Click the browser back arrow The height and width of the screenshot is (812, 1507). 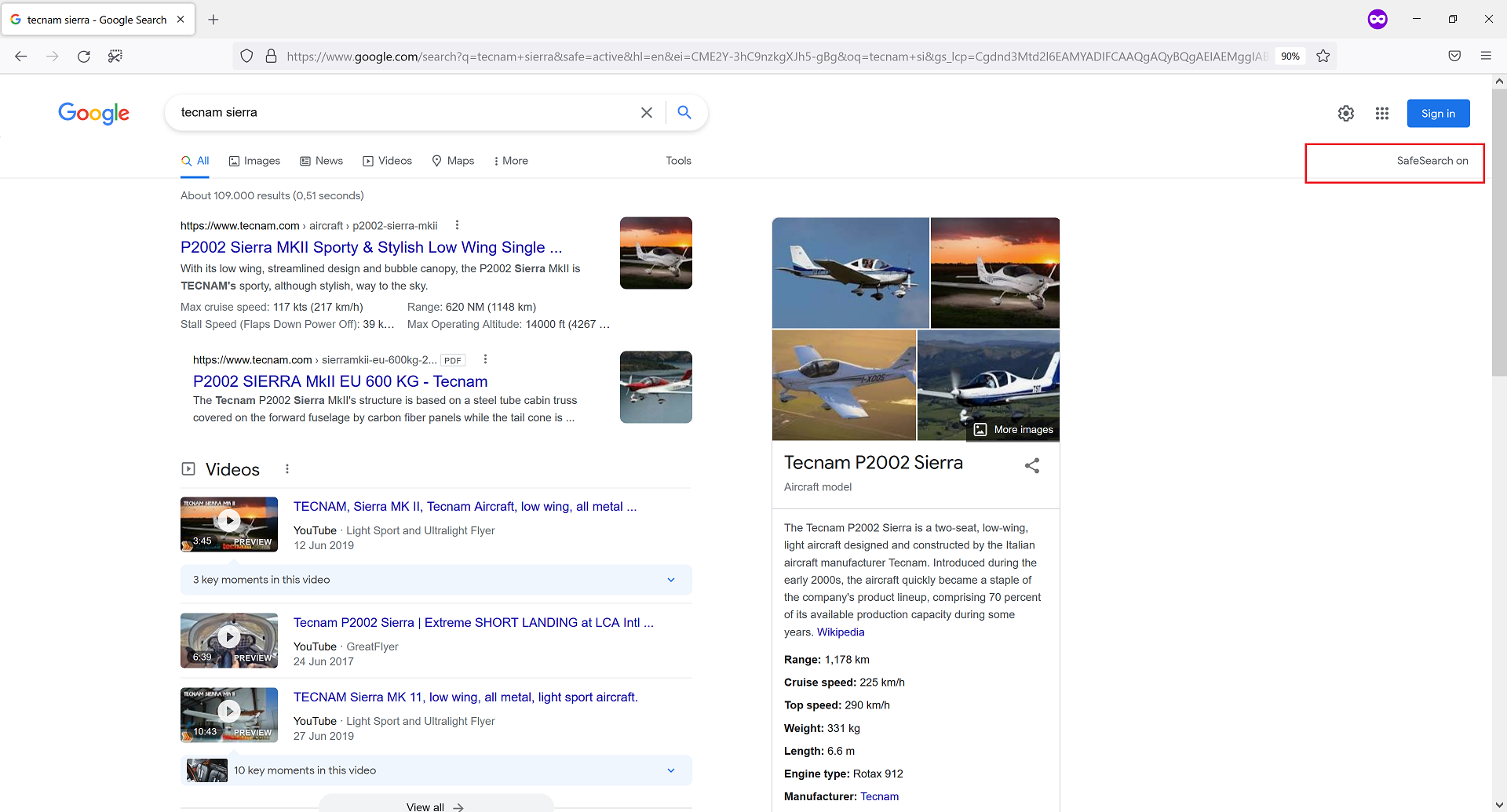(x=21, y=56)
